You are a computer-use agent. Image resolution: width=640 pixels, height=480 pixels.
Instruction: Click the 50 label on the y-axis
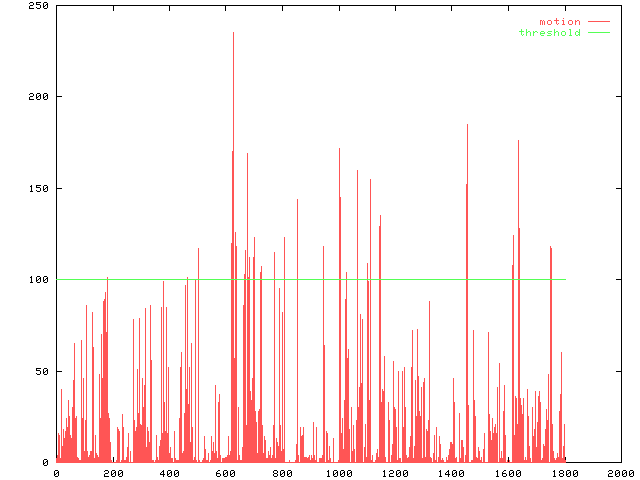click(x=42, y=371)
